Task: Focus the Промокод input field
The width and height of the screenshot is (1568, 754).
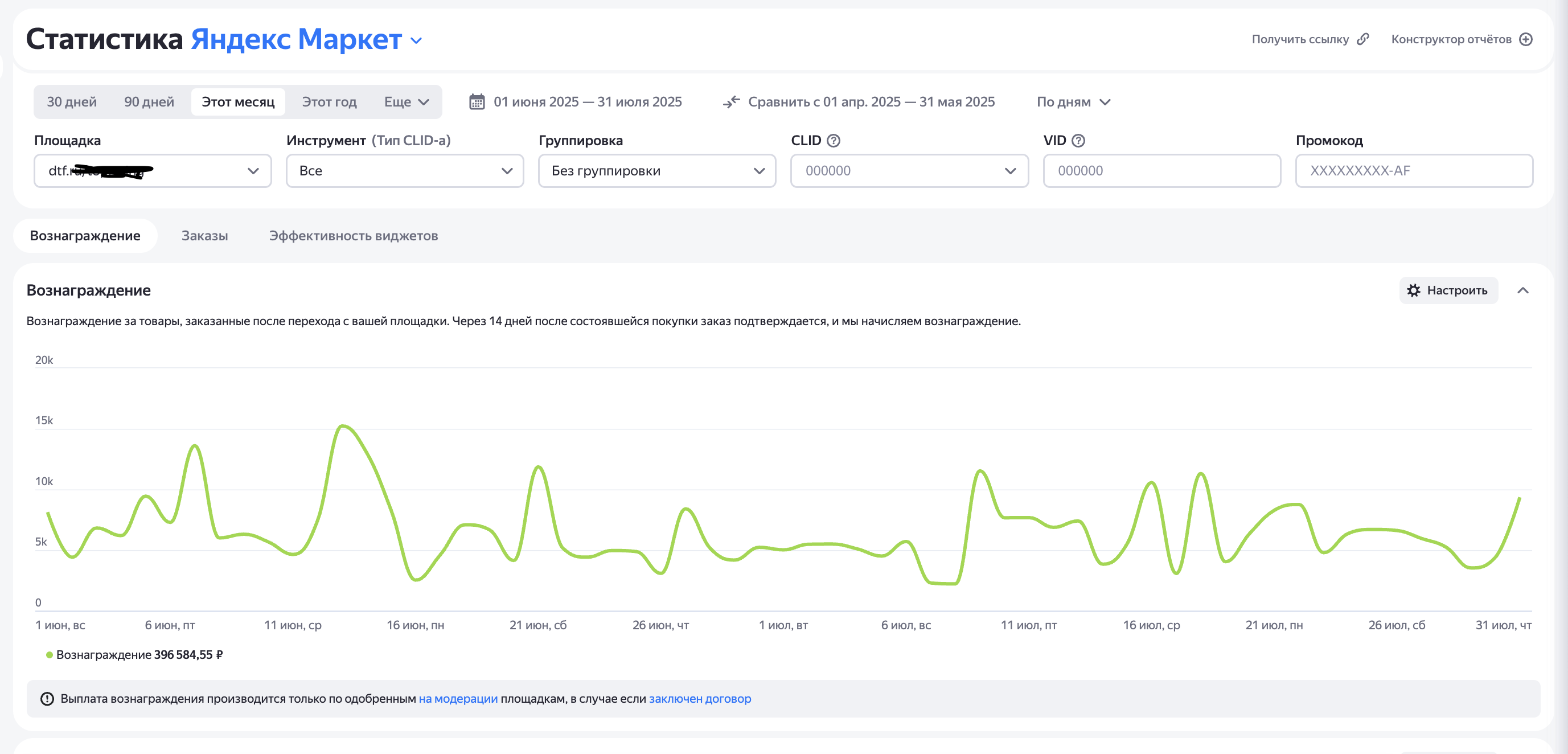Action: (1414, 170)
